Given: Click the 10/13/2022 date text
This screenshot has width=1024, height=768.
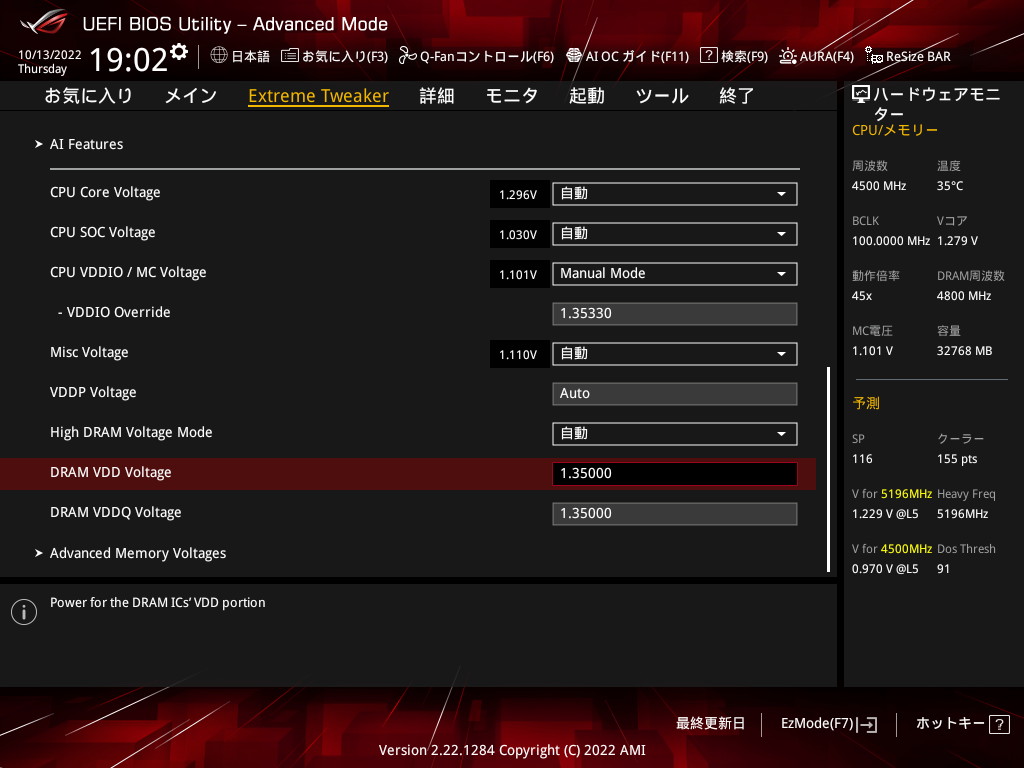Looking at the screenshot, I should click(50, 55).
